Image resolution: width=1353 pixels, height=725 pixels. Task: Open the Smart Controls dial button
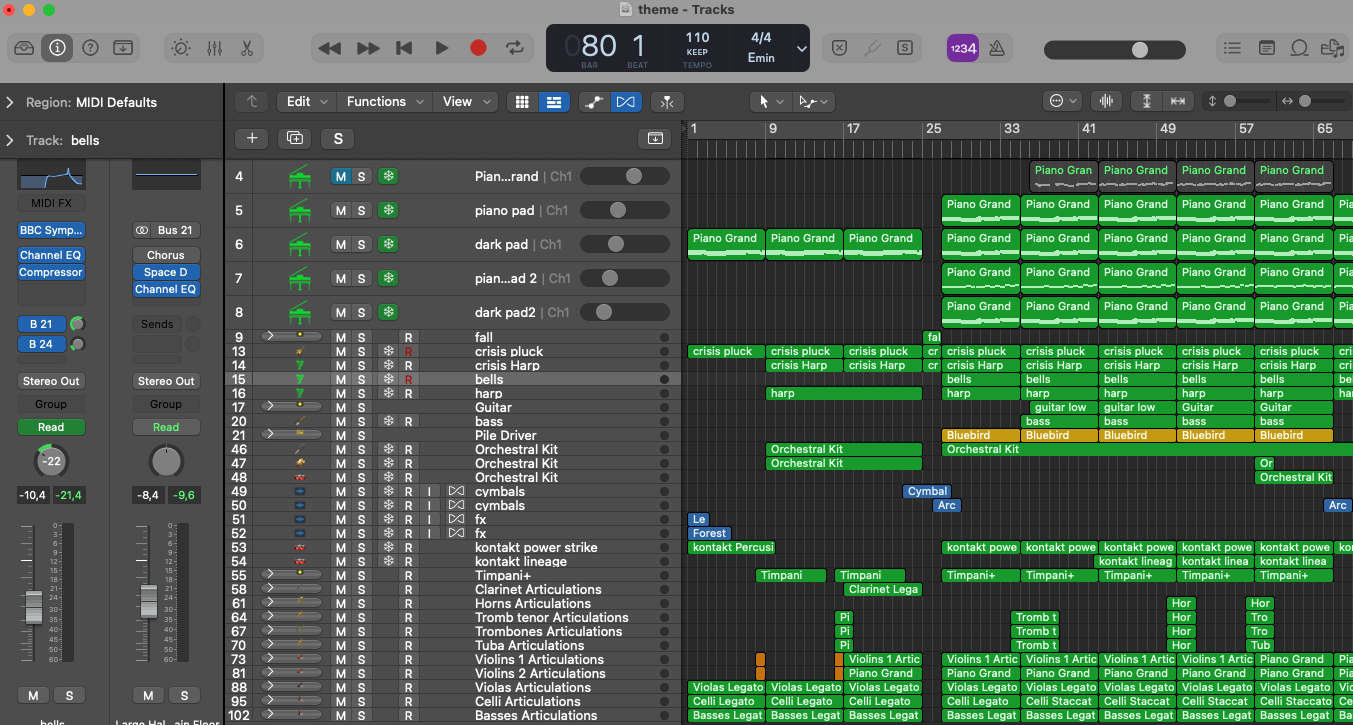(180, 48)
